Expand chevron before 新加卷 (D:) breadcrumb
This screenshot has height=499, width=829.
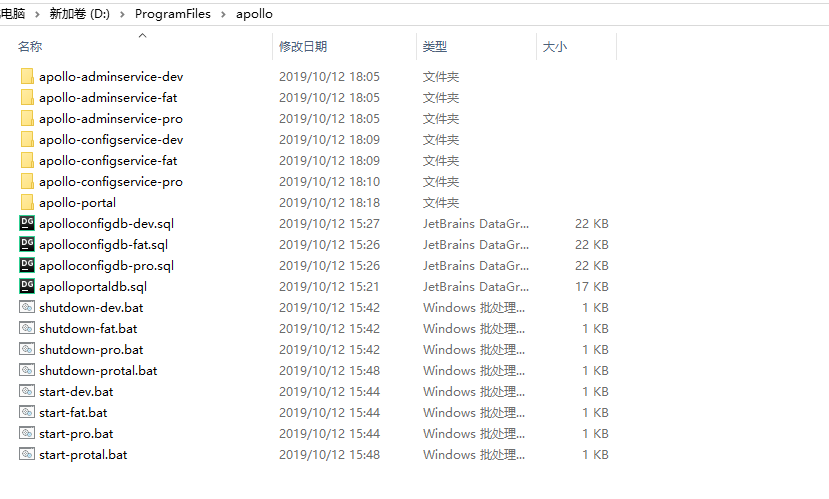coord(37,14)
